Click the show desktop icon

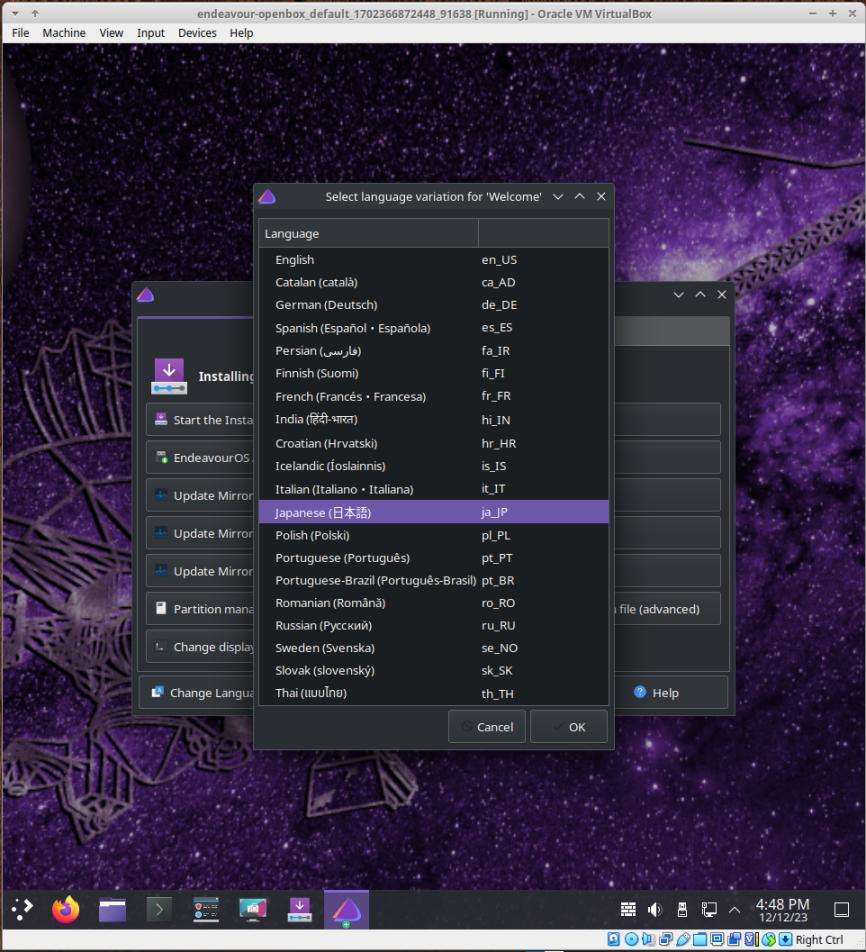(841, 910)
